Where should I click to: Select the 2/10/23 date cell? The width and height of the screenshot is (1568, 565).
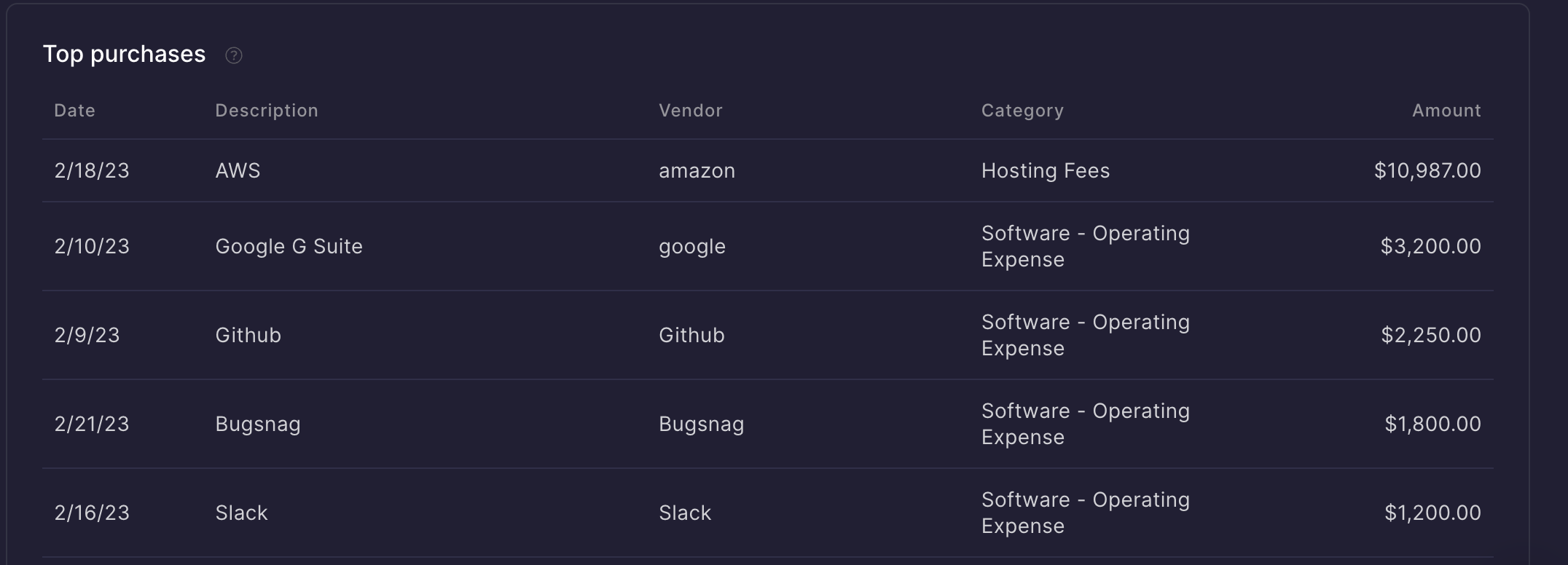(x=92, y=247)
